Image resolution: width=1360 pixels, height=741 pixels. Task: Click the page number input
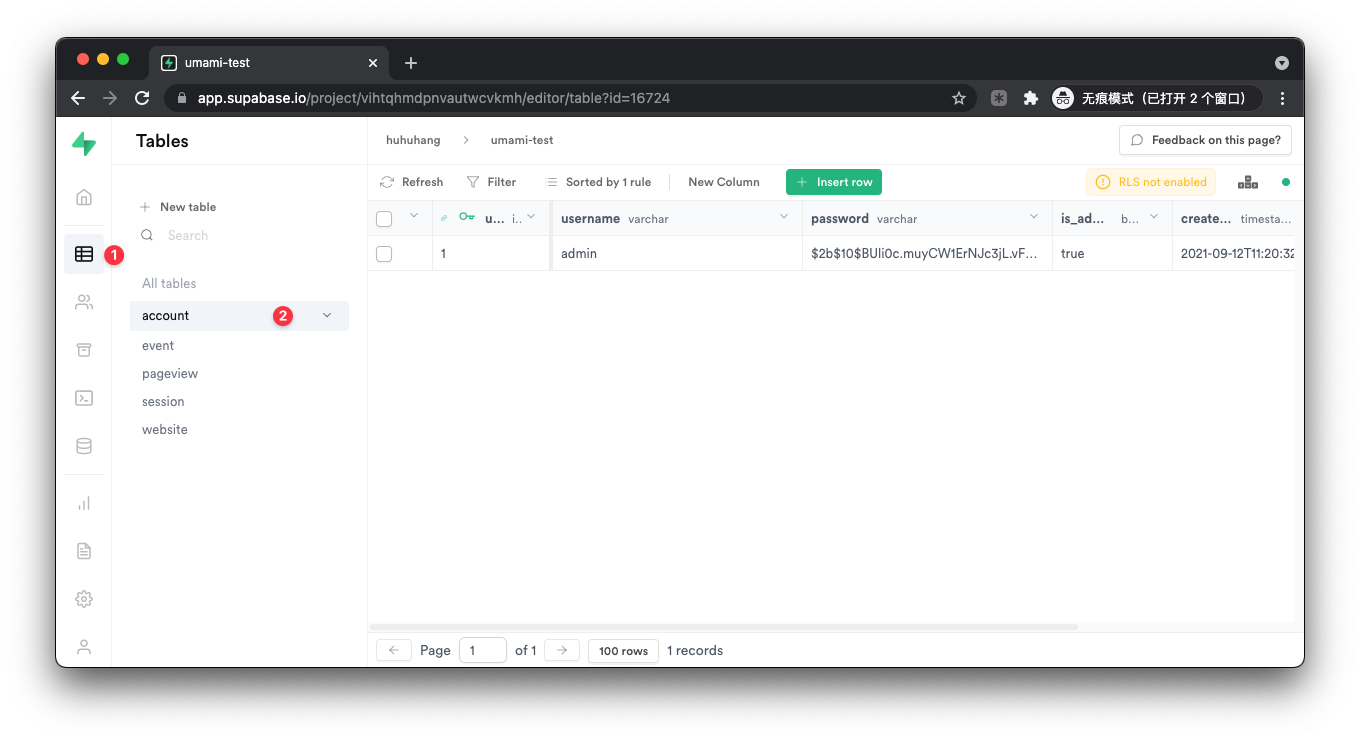tap(483, 651)
